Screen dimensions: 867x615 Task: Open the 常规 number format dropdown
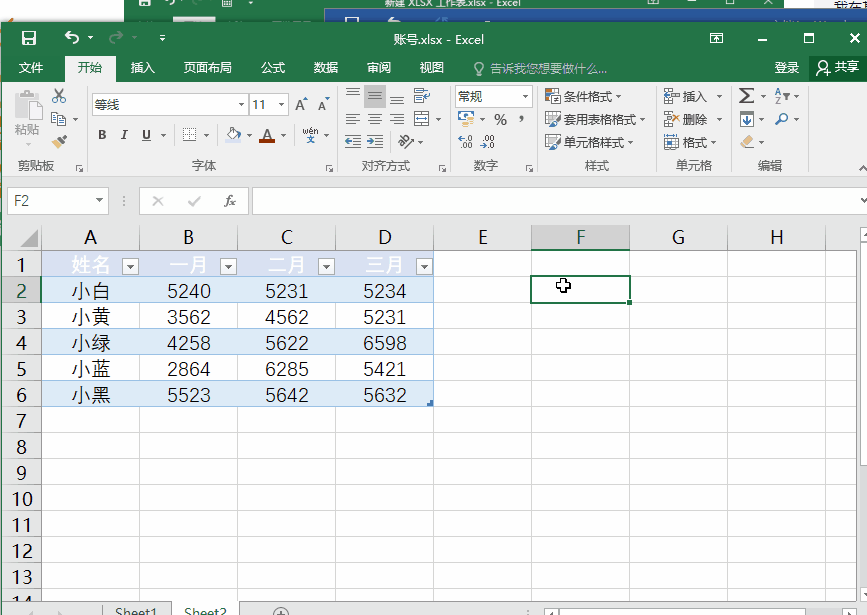pos(524,97)
